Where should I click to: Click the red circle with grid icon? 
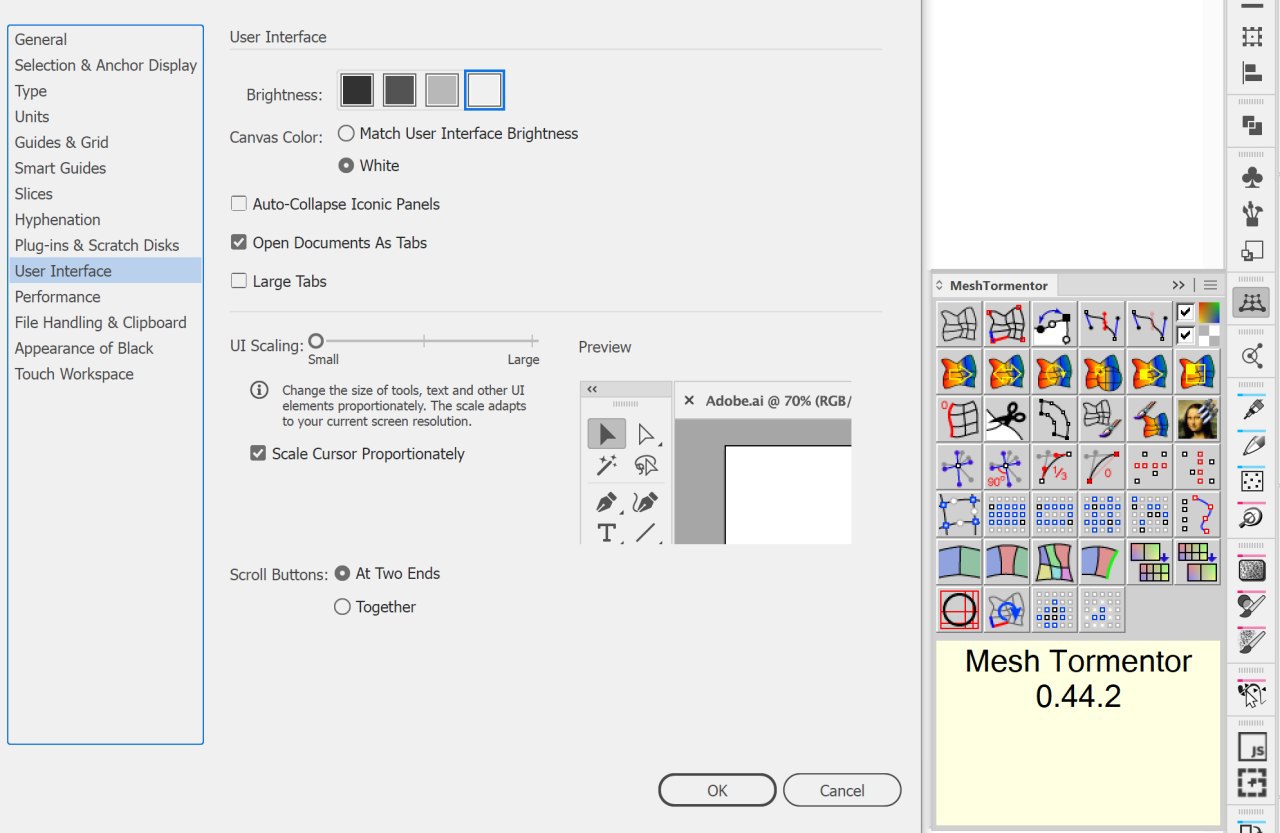958,609
